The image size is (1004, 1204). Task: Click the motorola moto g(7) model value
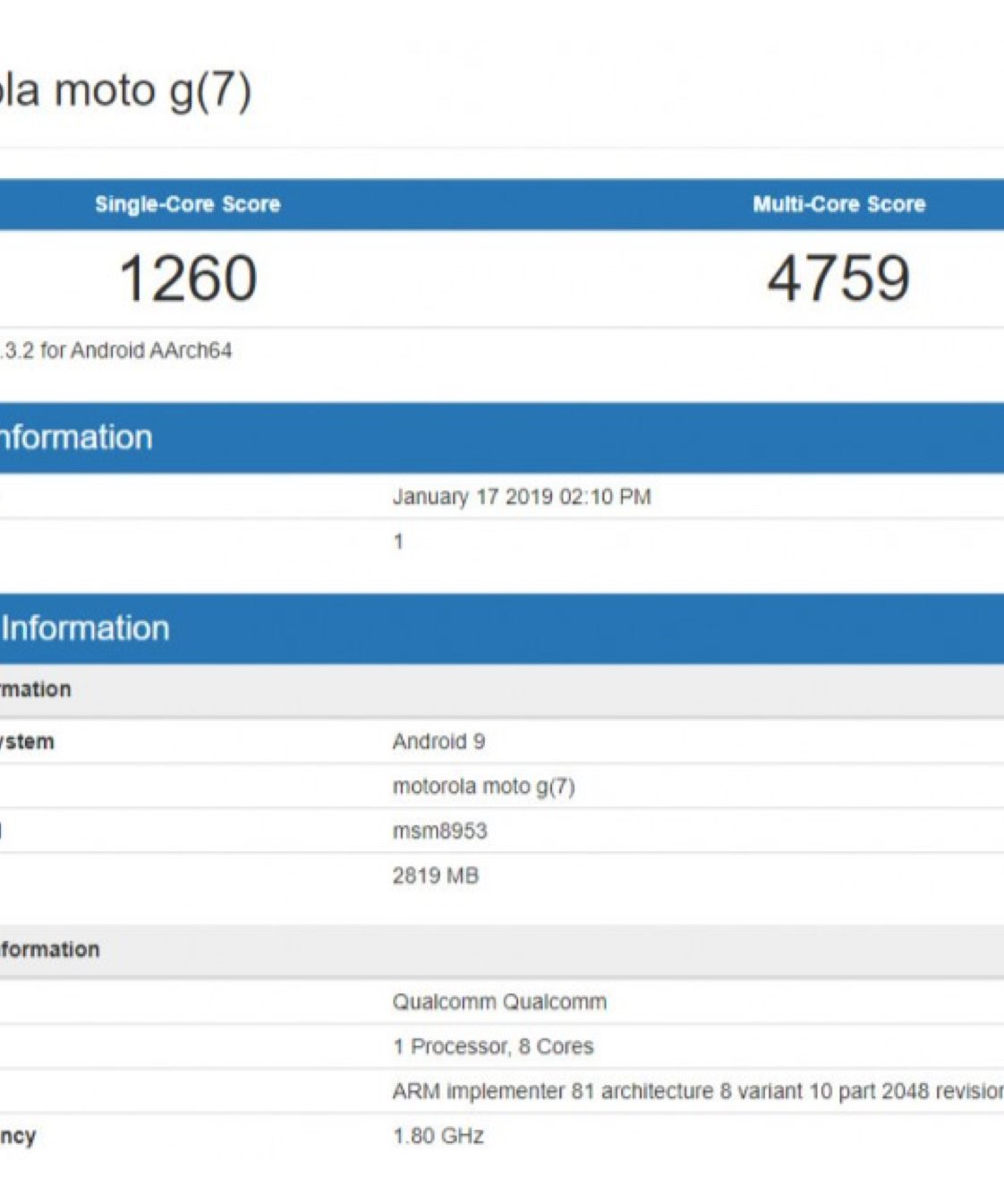(483, 786)
